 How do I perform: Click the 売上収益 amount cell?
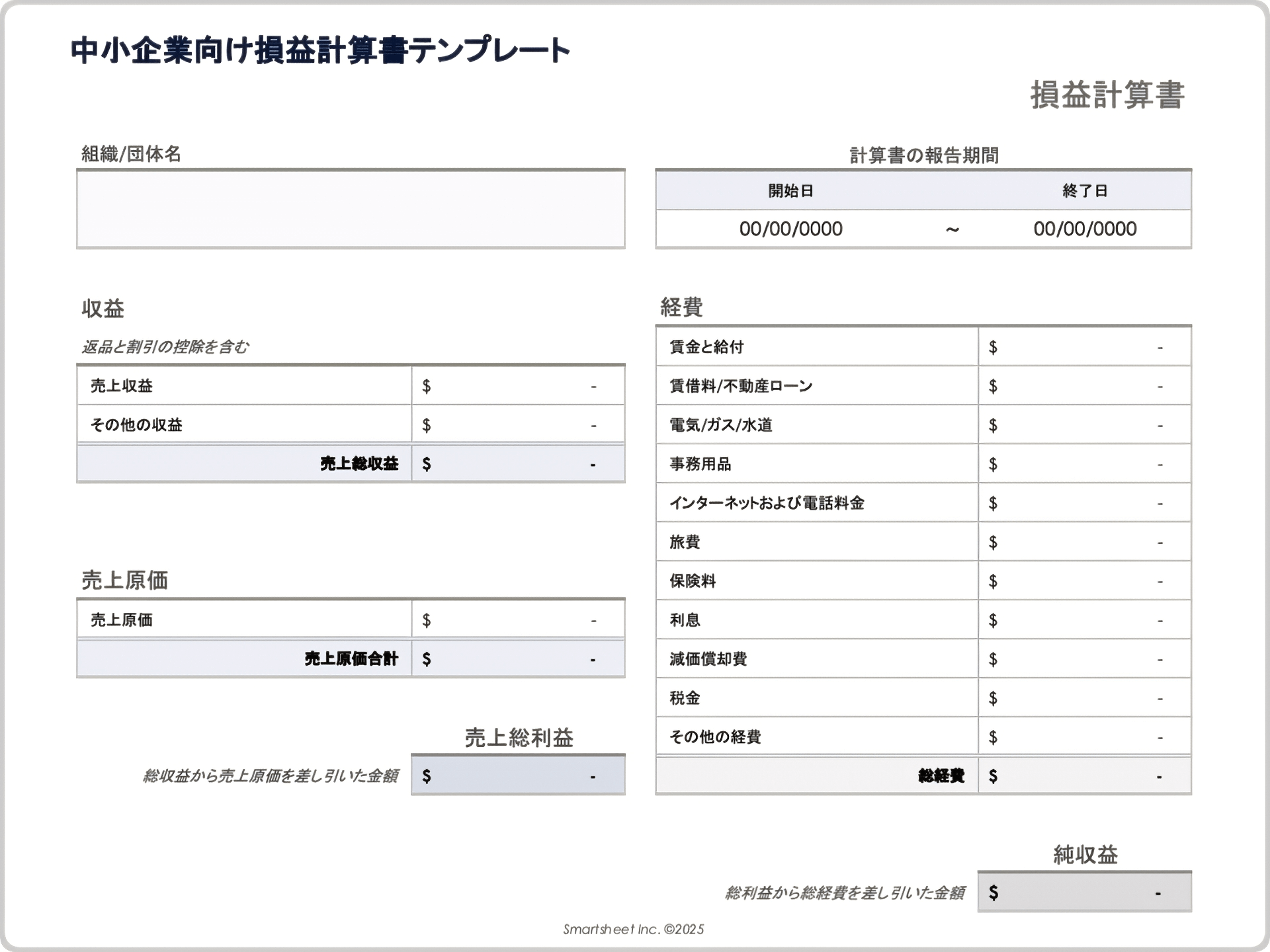[x=518, y=385]
